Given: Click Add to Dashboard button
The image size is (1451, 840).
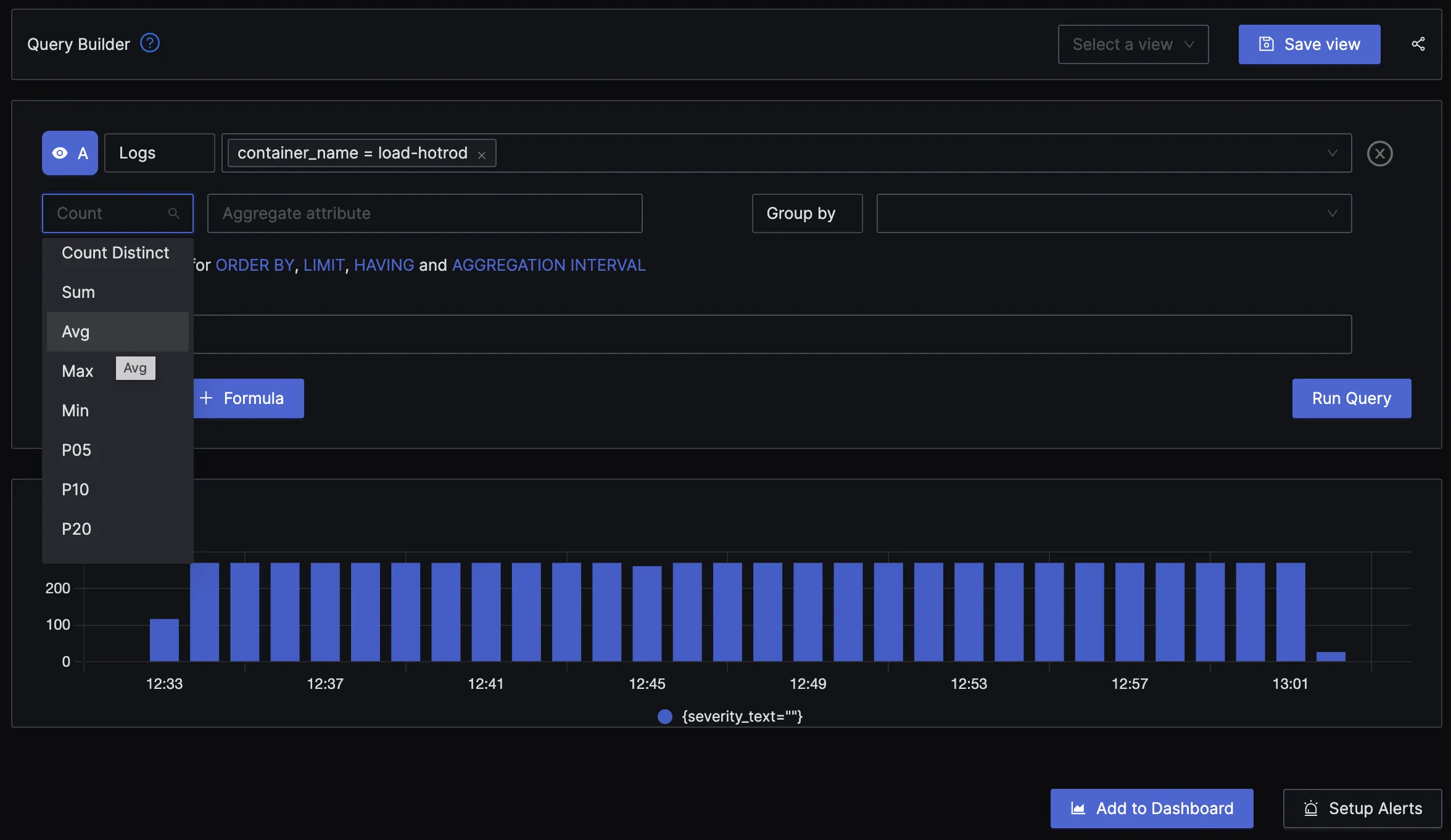Looking at the screenshot, I should coord(1152,808).
